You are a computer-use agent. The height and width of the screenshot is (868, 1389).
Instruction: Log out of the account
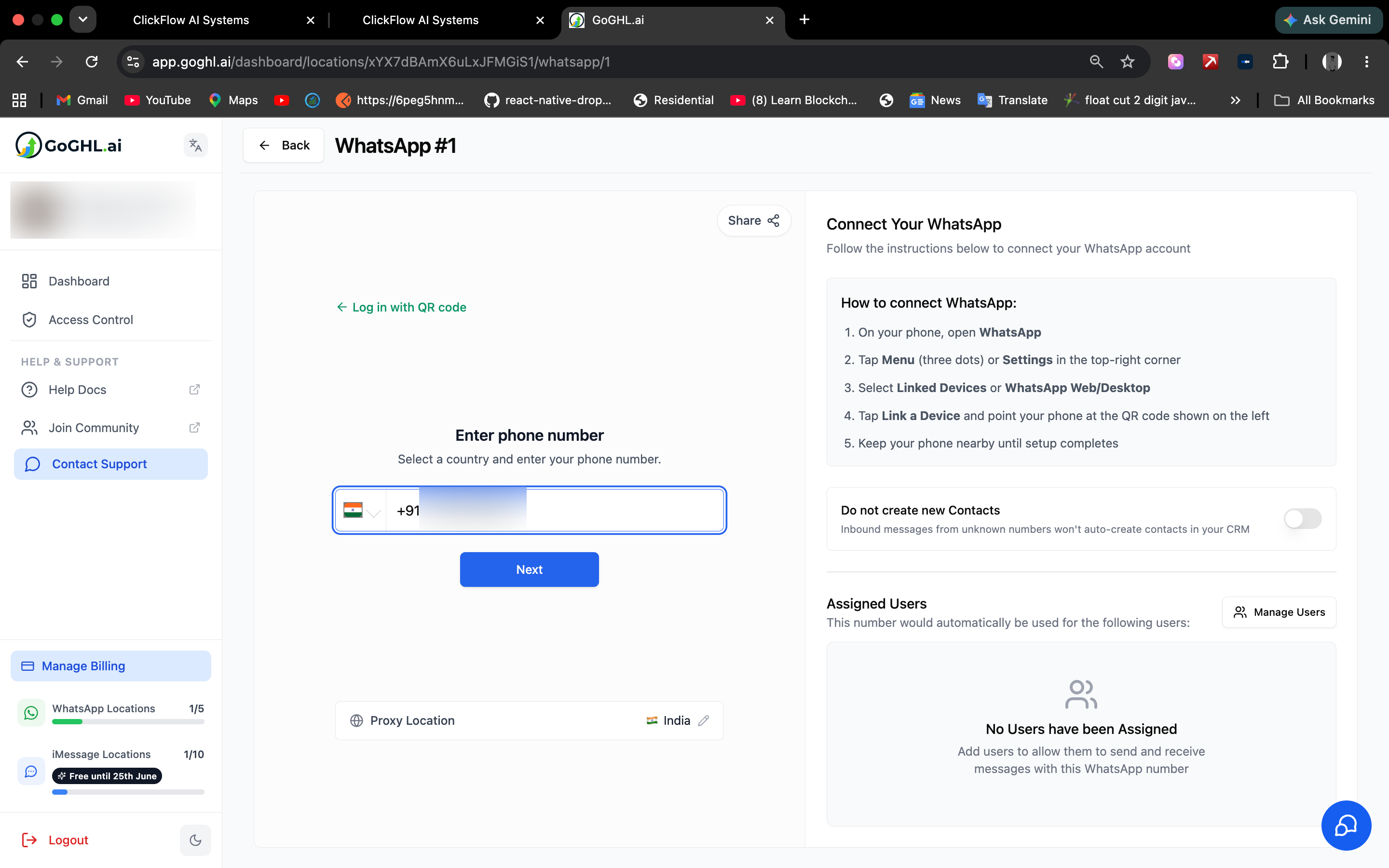pos(55,840)
